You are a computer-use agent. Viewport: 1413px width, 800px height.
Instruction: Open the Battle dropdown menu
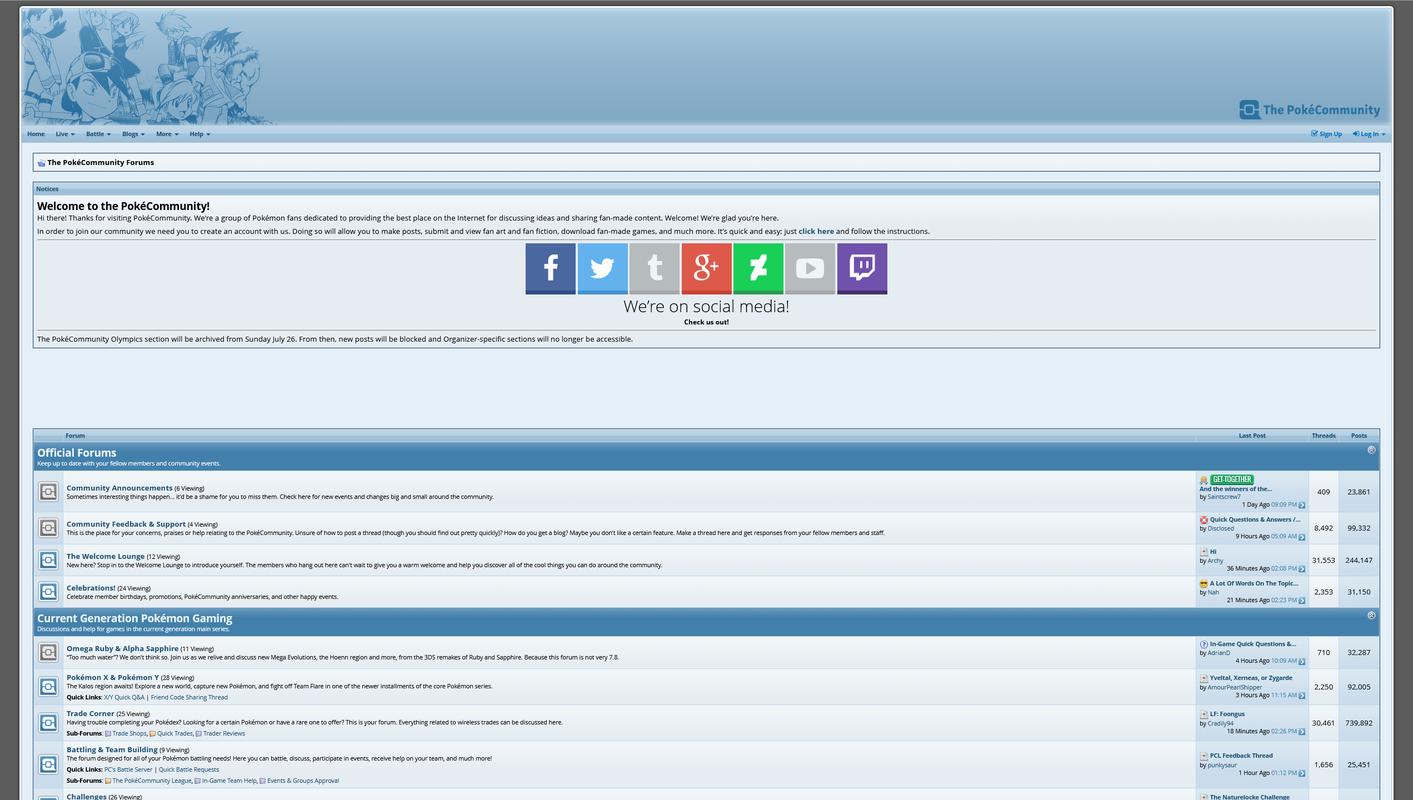[98, 134]
